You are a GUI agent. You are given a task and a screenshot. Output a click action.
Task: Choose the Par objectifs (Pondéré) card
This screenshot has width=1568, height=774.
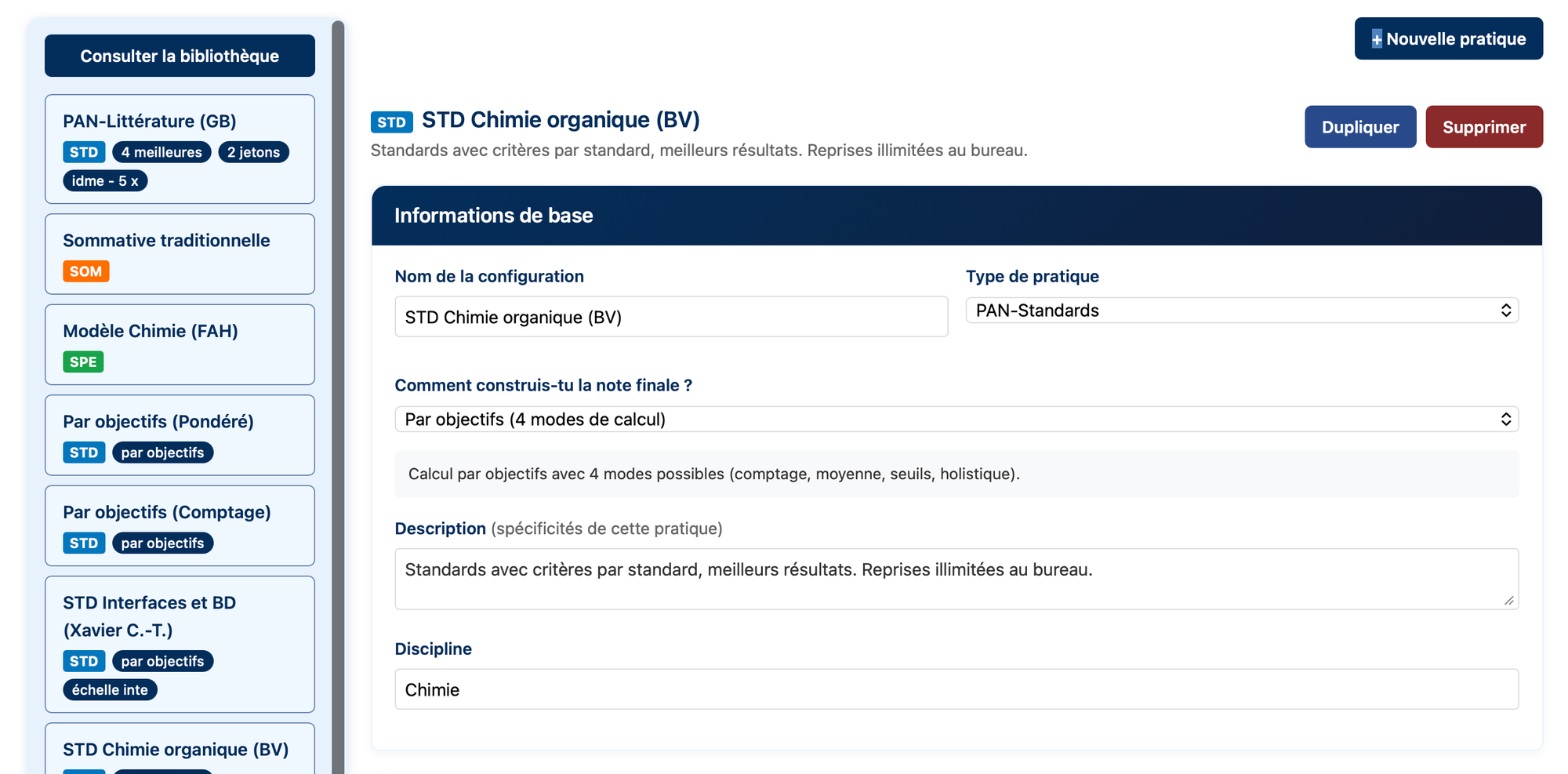(180, 435)
